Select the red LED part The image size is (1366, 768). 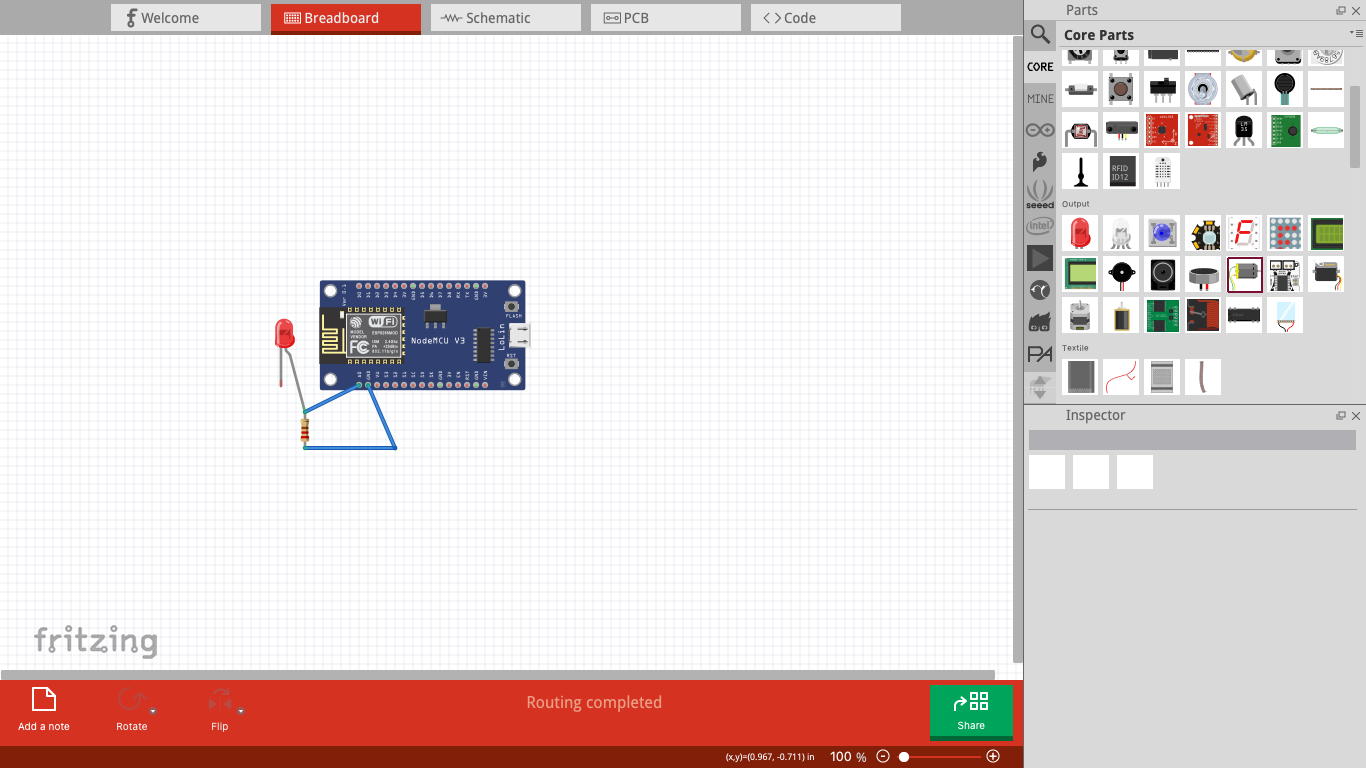1080,233
